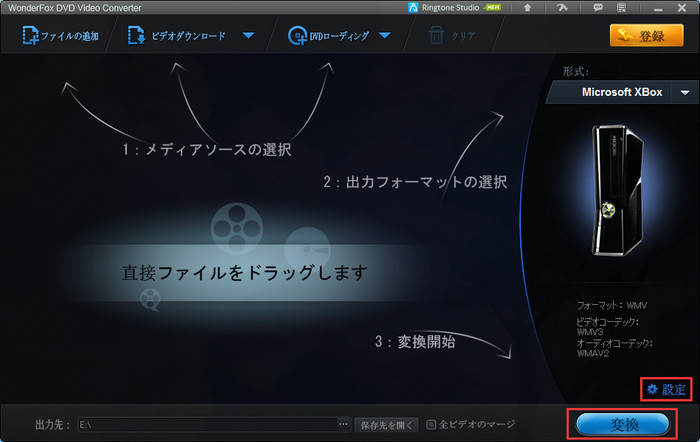Image resolution: width=700 pixels, height=442 pixels.
Task: Open the ビデオダウンロード video download tool
Action: coord(177,36)
